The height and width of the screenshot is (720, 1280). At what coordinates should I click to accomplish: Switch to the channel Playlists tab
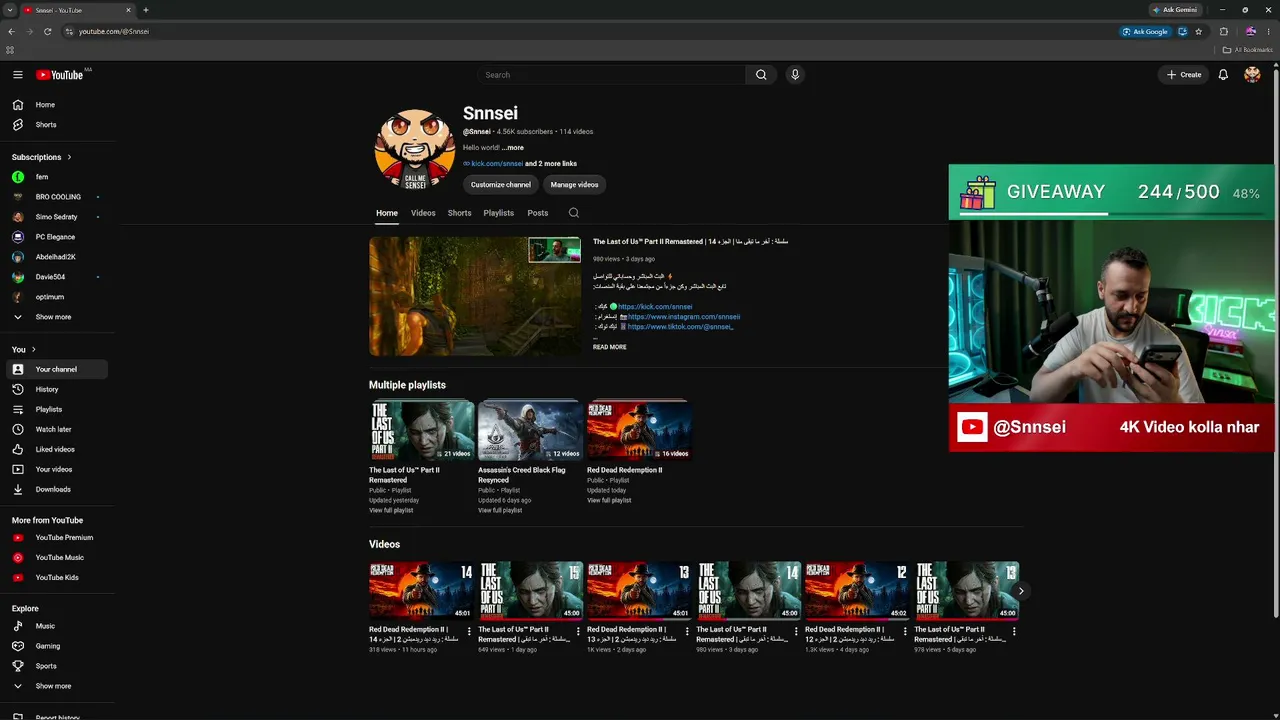tap(498, 213)
